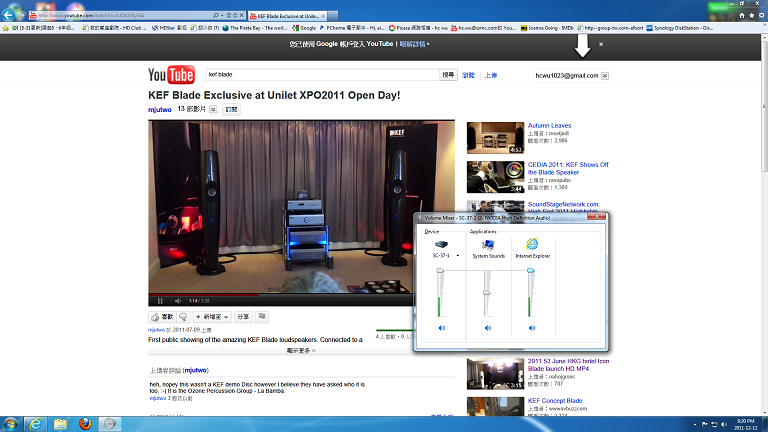Viewport: 768px width, 432px height.
Task: Open the SC-37-1 device dropdown
Action: 458,256
